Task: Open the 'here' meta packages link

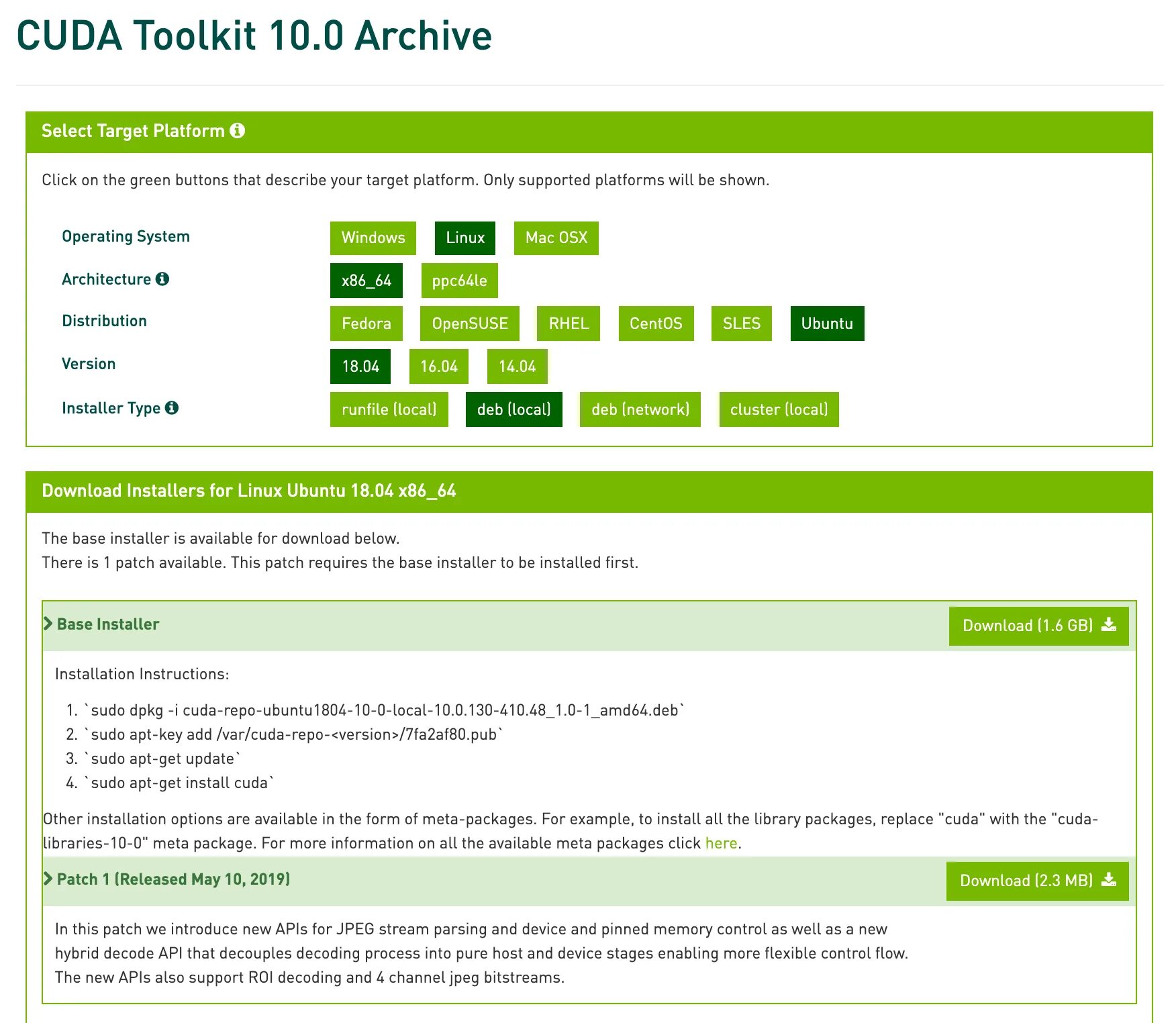Action: click(x=721, y=843)
